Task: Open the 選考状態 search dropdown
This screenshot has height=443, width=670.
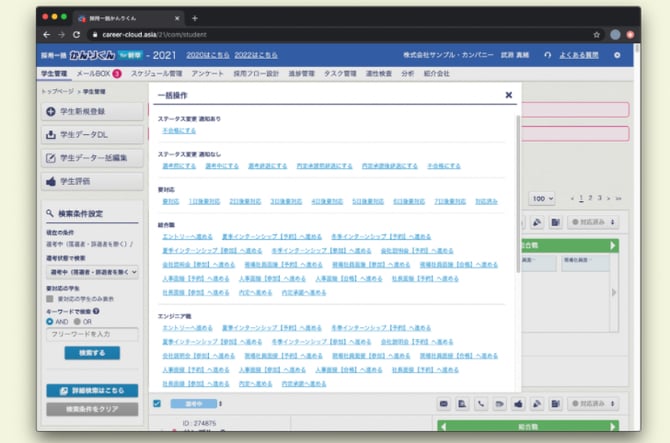Action: click(92, 271)
